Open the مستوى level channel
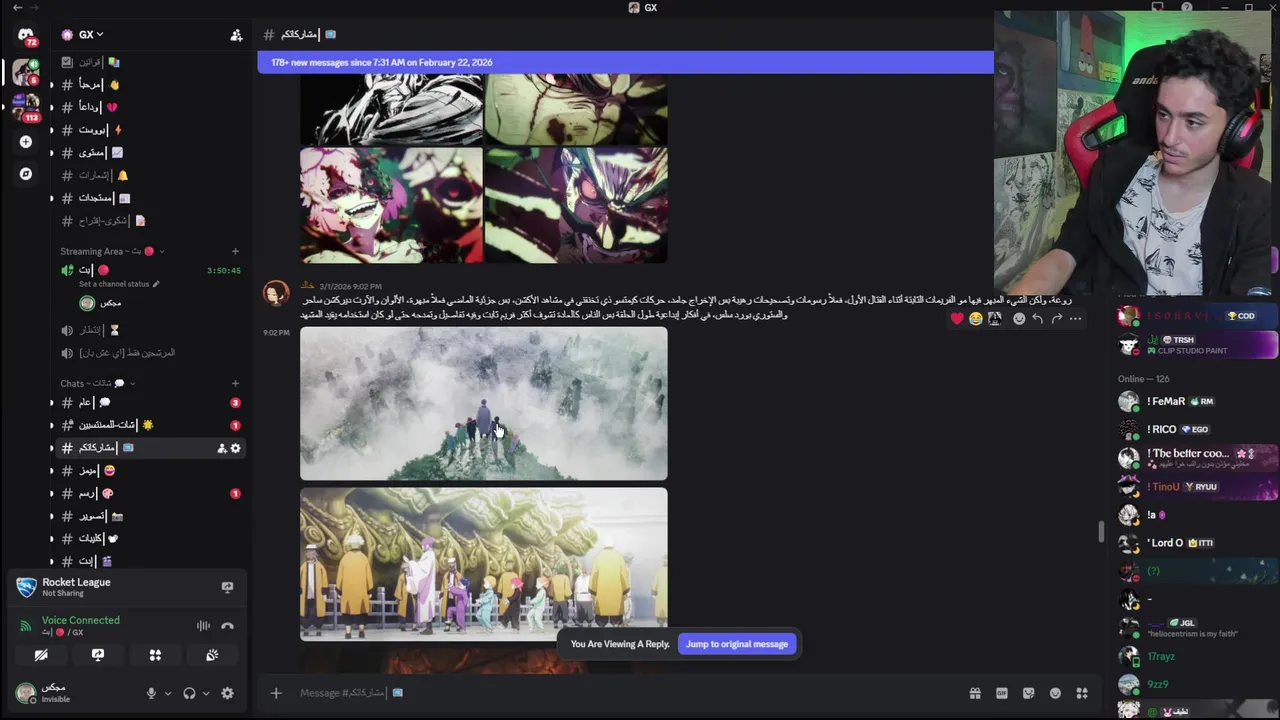 tap(148, 152)
